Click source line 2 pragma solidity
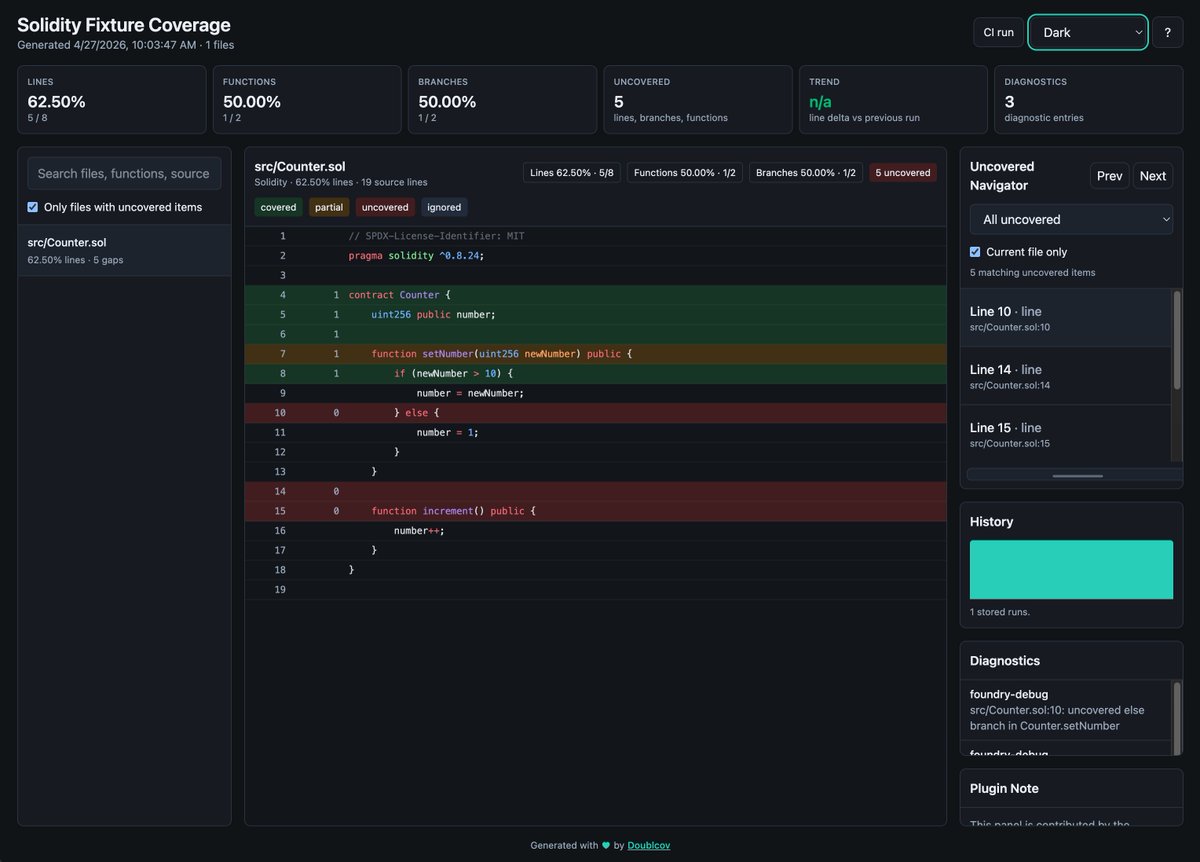The image size is (1200, 862). pyautogui.click(x=596, y=255)
